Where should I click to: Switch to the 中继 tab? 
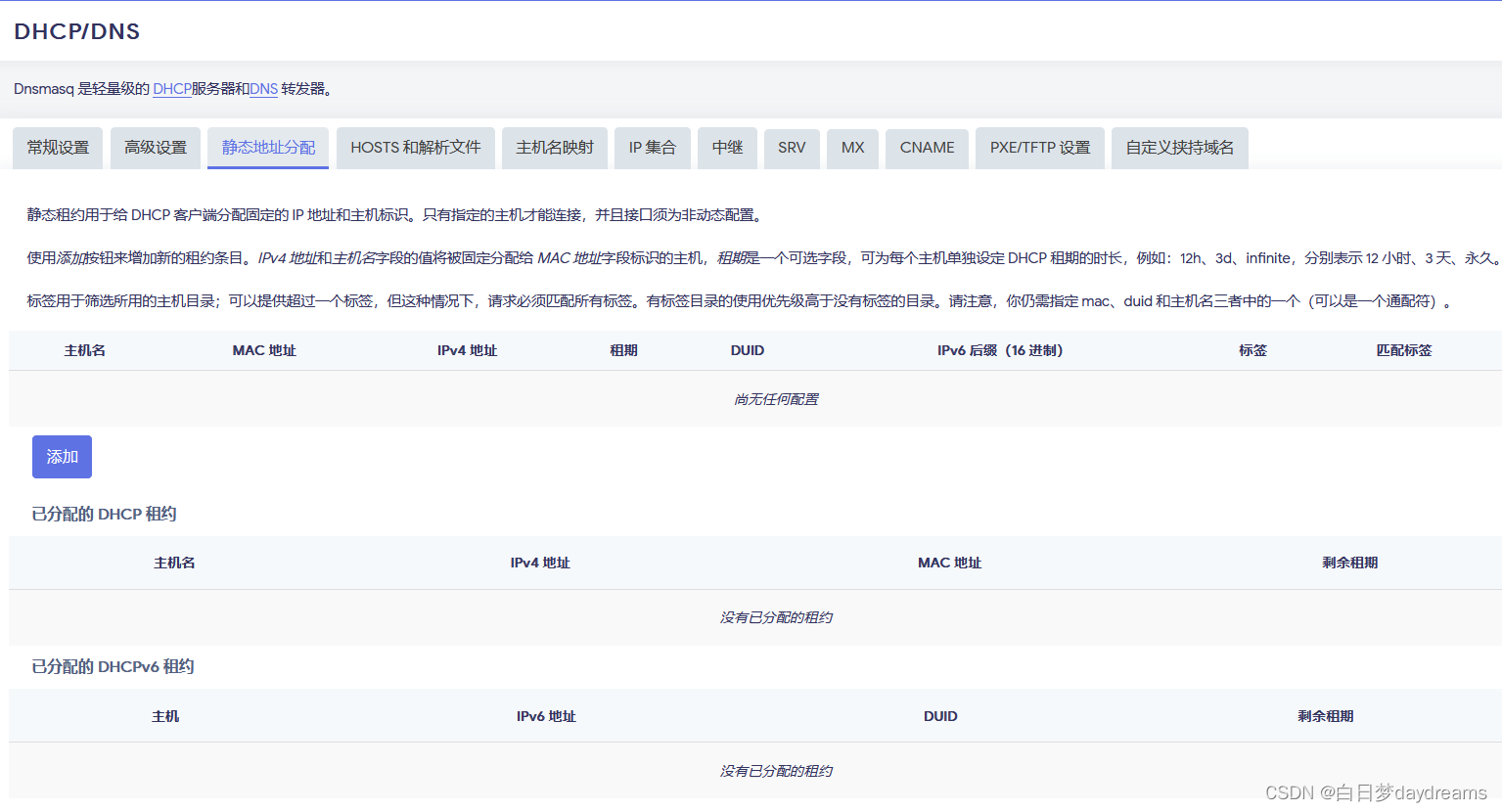pos(727,148)
